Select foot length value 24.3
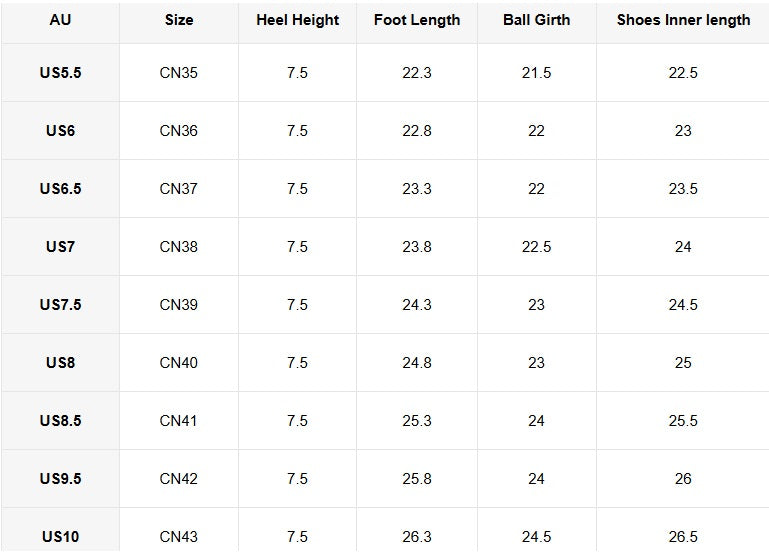Screen dimensions: 769x553 (417, 305)
